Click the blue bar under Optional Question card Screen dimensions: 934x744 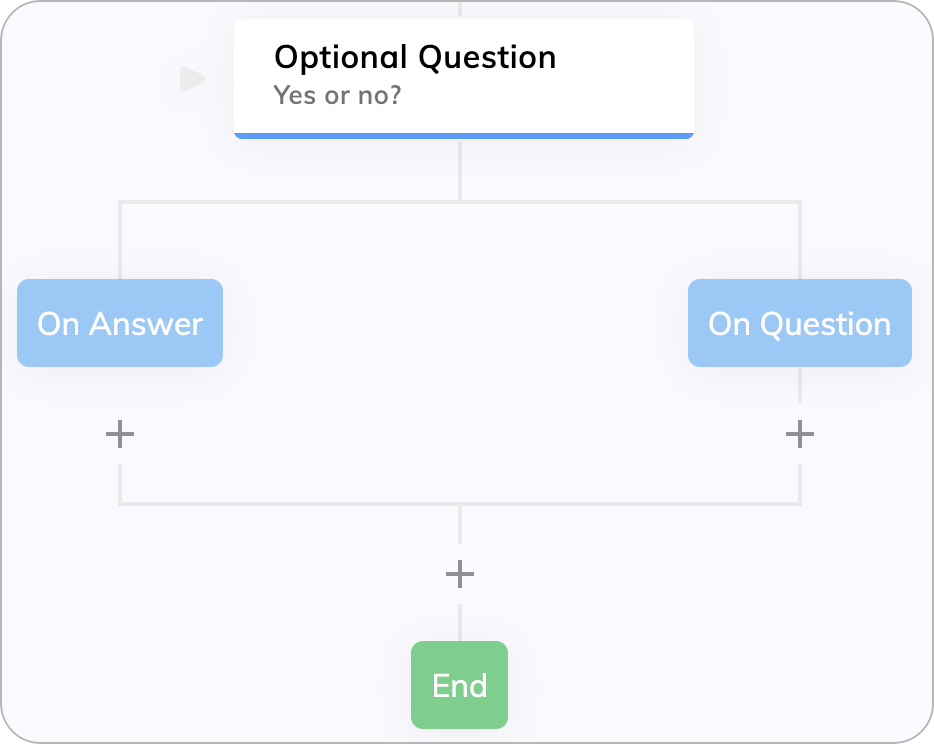tap(463, 136)
